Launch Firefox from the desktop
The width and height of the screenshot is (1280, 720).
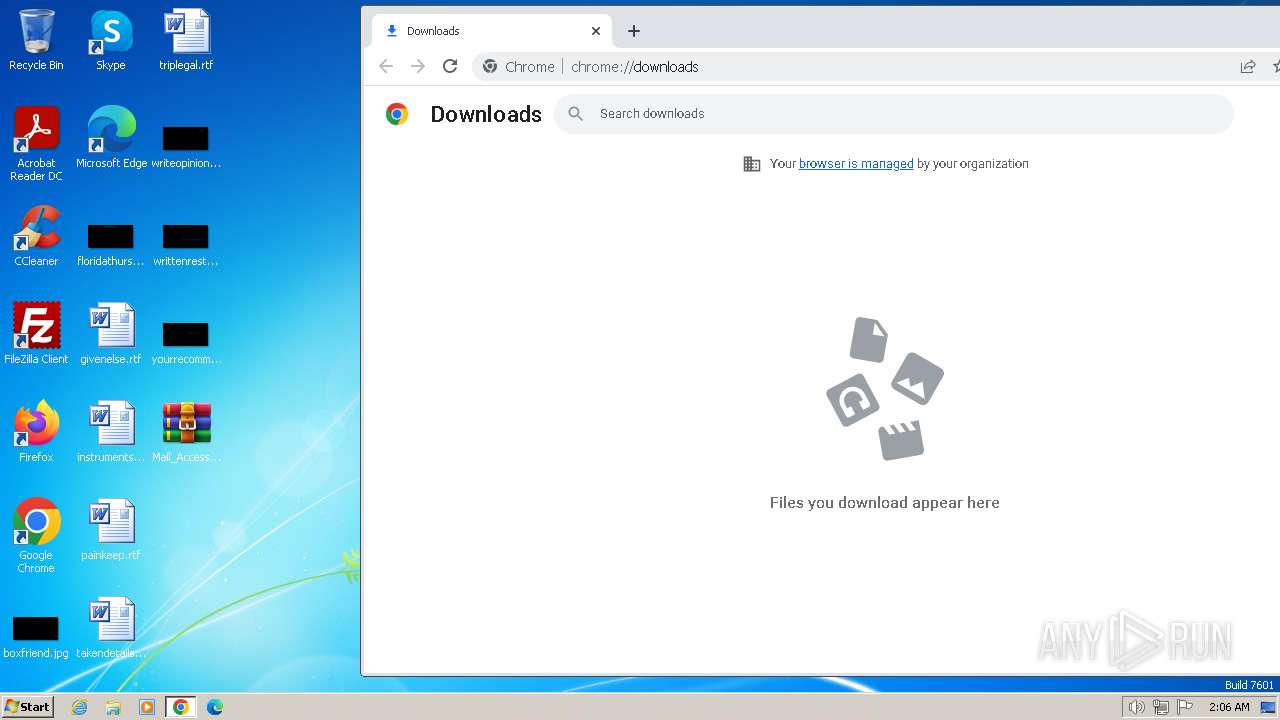(x=36, y=432)
